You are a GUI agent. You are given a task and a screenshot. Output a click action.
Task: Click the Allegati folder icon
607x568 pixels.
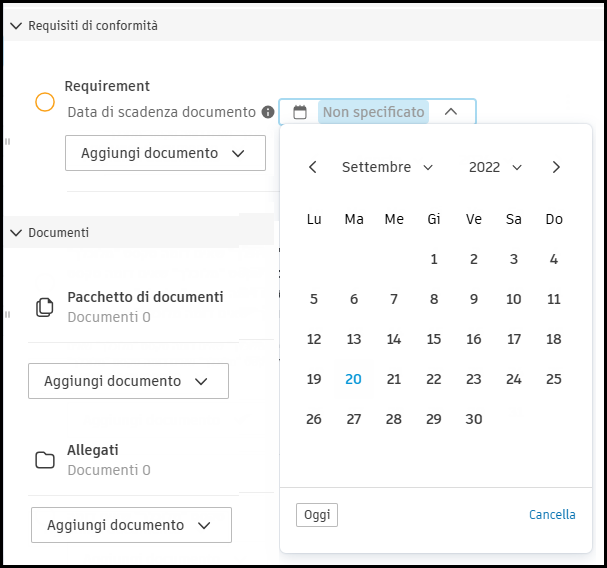(x=45, y=460)
